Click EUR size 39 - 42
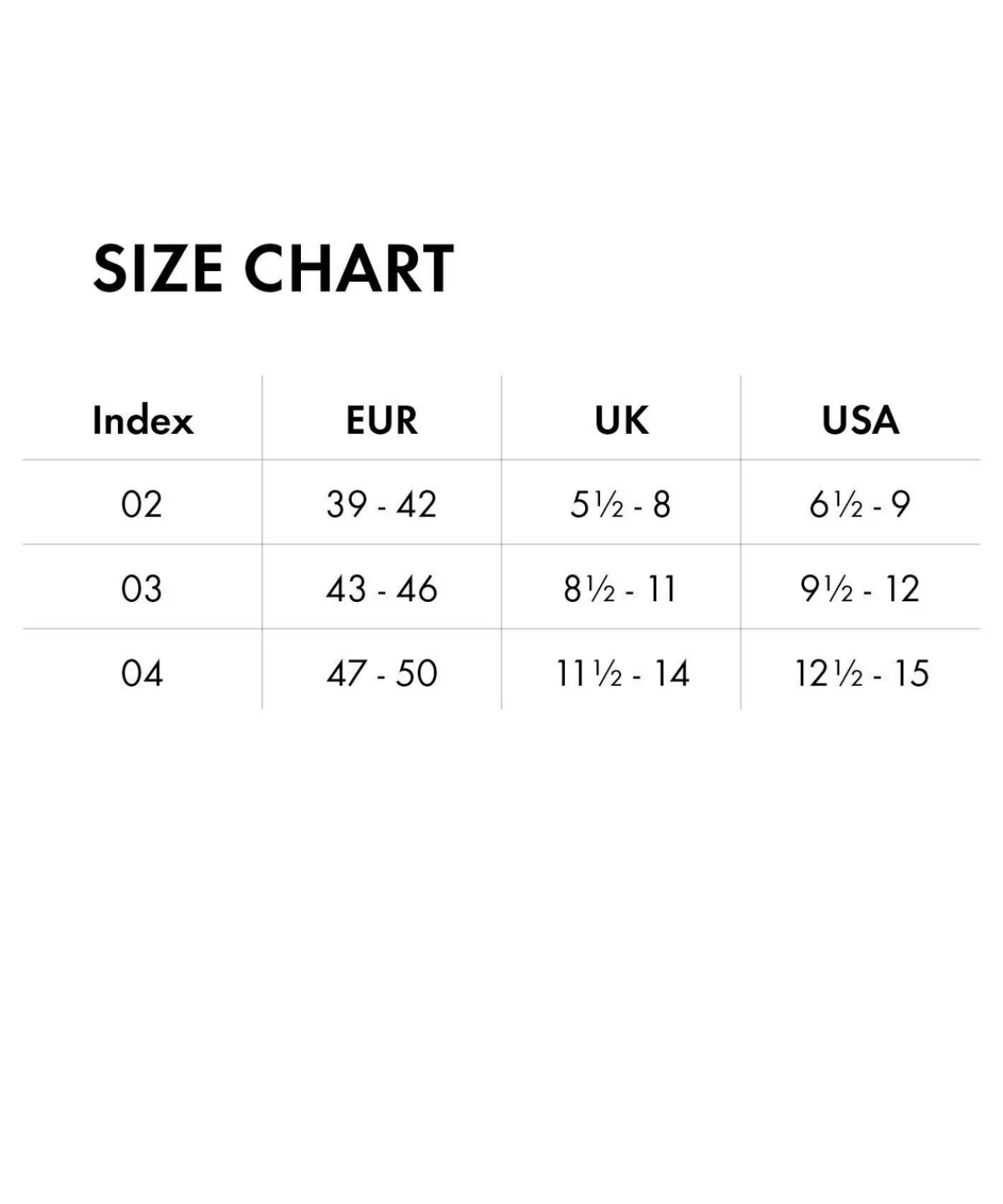The height and width of the screenshot is (1204, 1003). pos(382,504)
